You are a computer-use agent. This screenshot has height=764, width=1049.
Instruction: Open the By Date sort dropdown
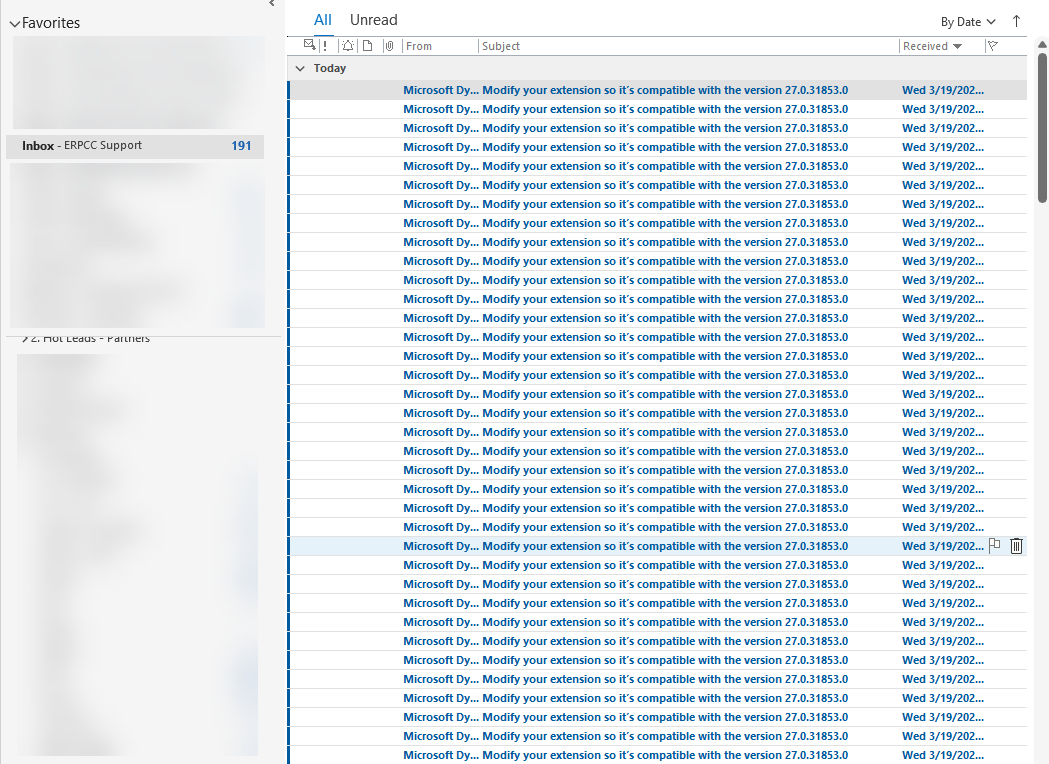click(x=967, y=22)
